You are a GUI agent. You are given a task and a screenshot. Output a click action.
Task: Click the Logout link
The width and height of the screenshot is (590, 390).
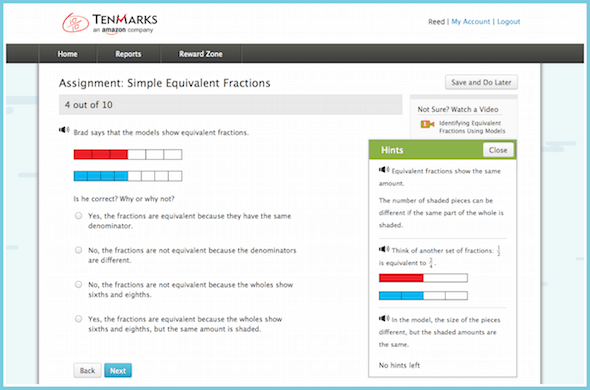coord(508,21)
